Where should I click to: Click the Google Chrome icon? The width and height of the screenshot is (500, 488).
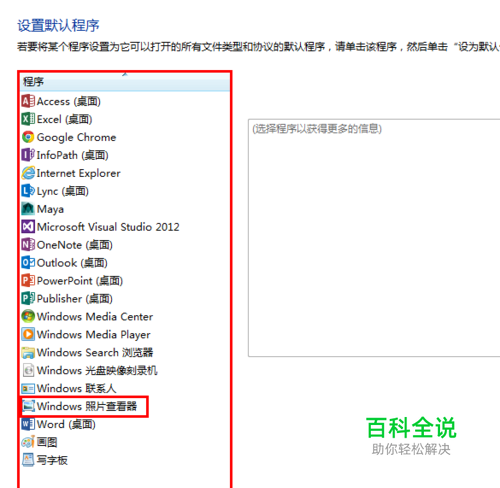[x=28, y=137]
